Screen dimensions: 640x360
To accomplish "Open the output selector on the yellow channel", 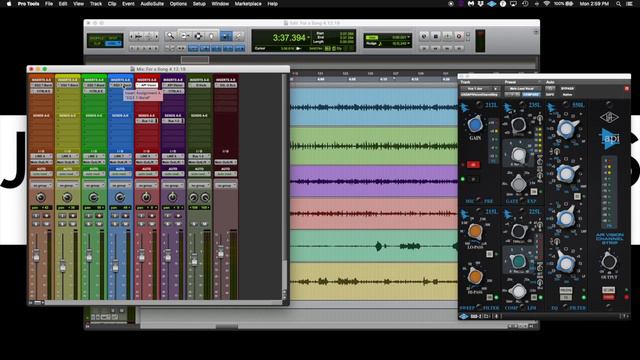I will 67,162.
